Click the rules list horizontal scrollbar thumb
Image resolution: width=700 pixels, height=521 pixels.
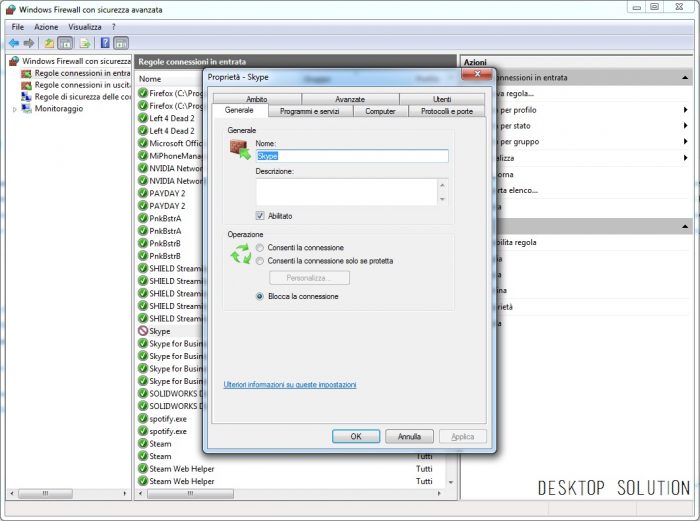tap(191, 494)
